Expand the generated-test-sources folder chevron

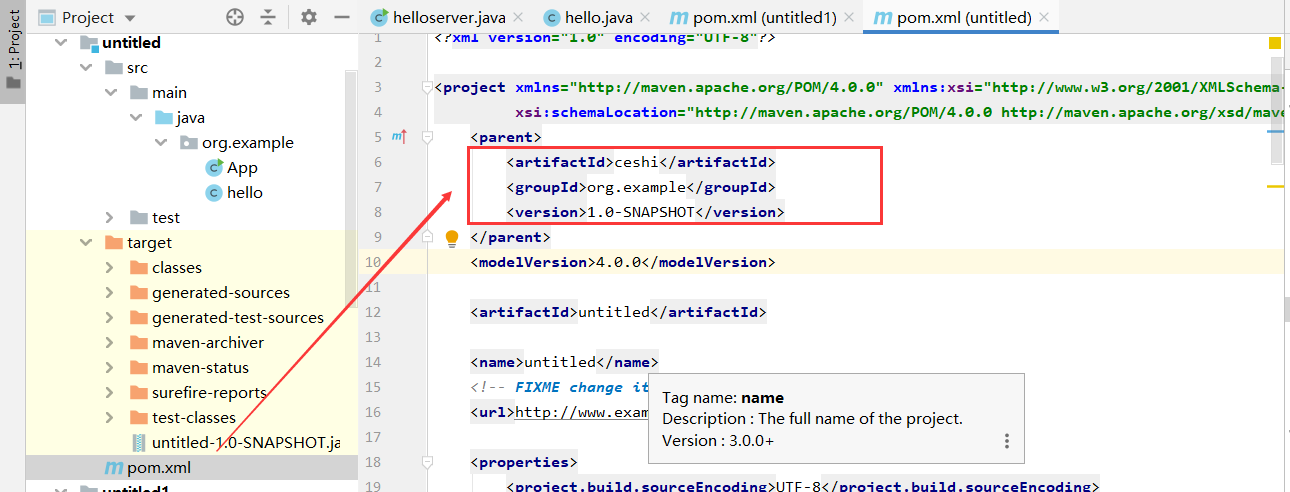[110, 318]
